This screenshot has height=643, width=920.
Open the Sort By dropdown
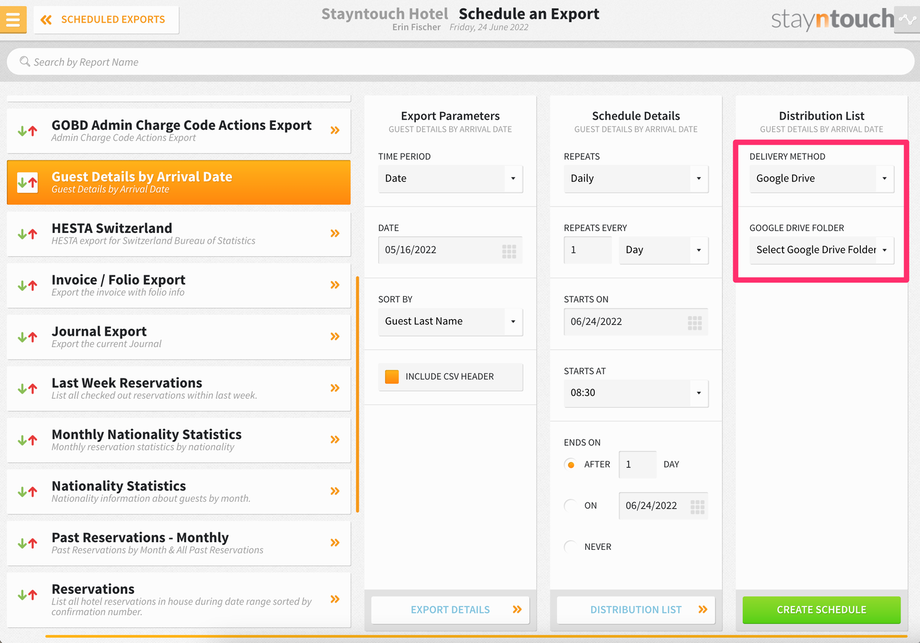[450, 322]
